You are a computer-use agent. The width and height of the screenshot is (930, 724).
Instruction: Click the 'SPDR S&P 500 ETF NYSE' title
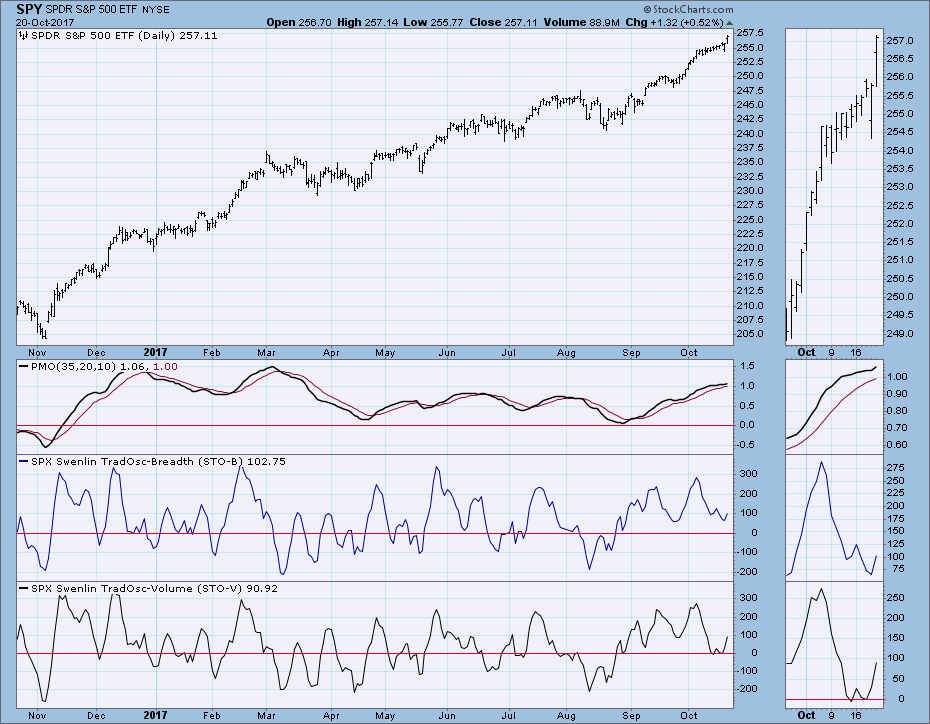[107, 9]
